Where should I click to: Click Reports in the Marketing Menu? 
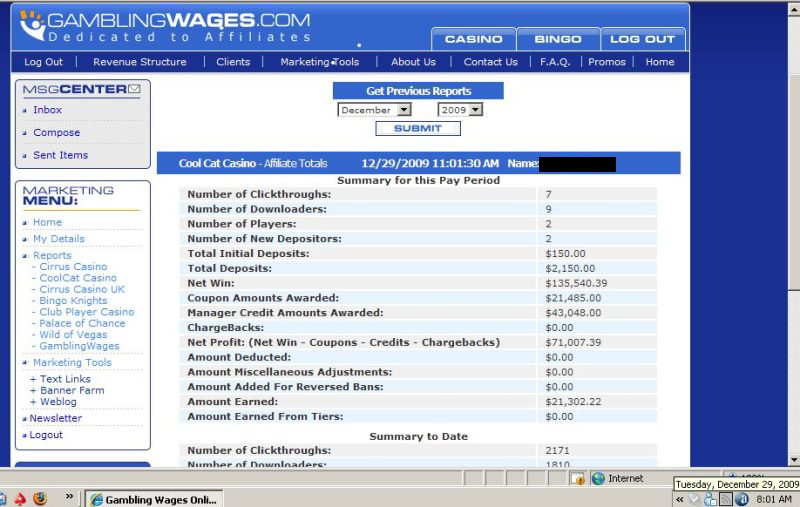(52, 256)
